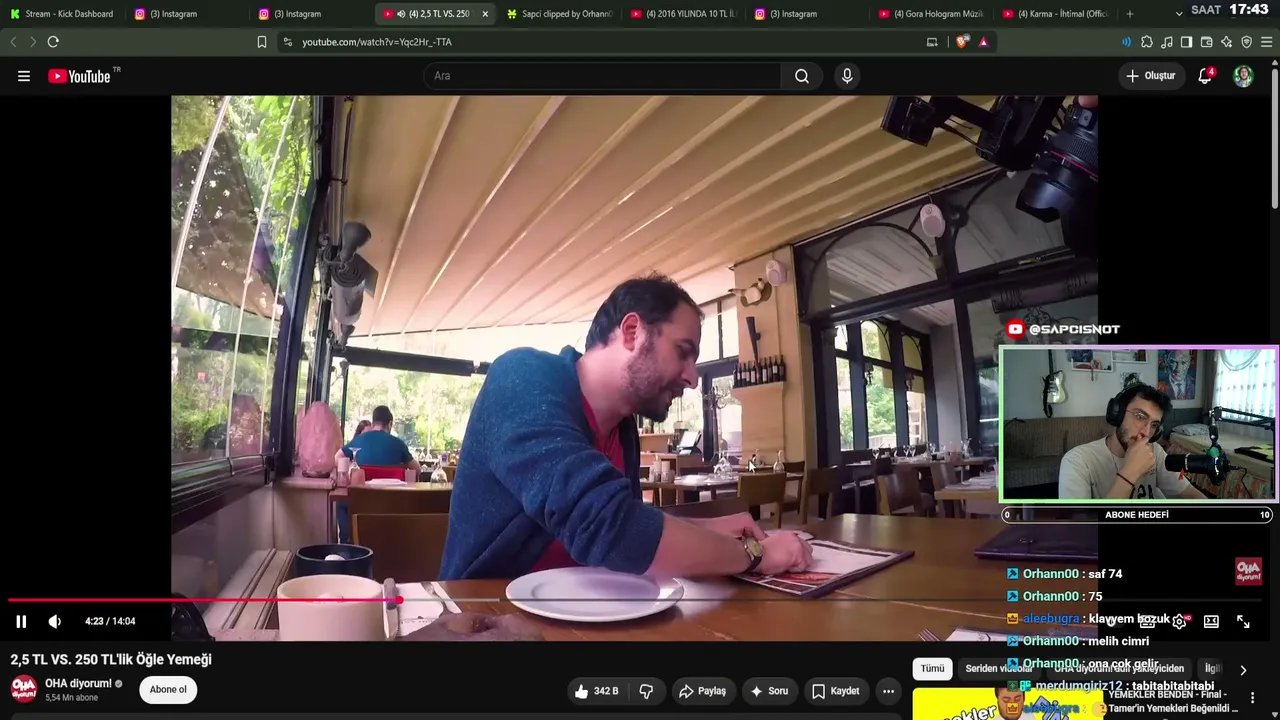Click the address bar URL
Screen dimensions: 1280x720
[x=377, y=42]
